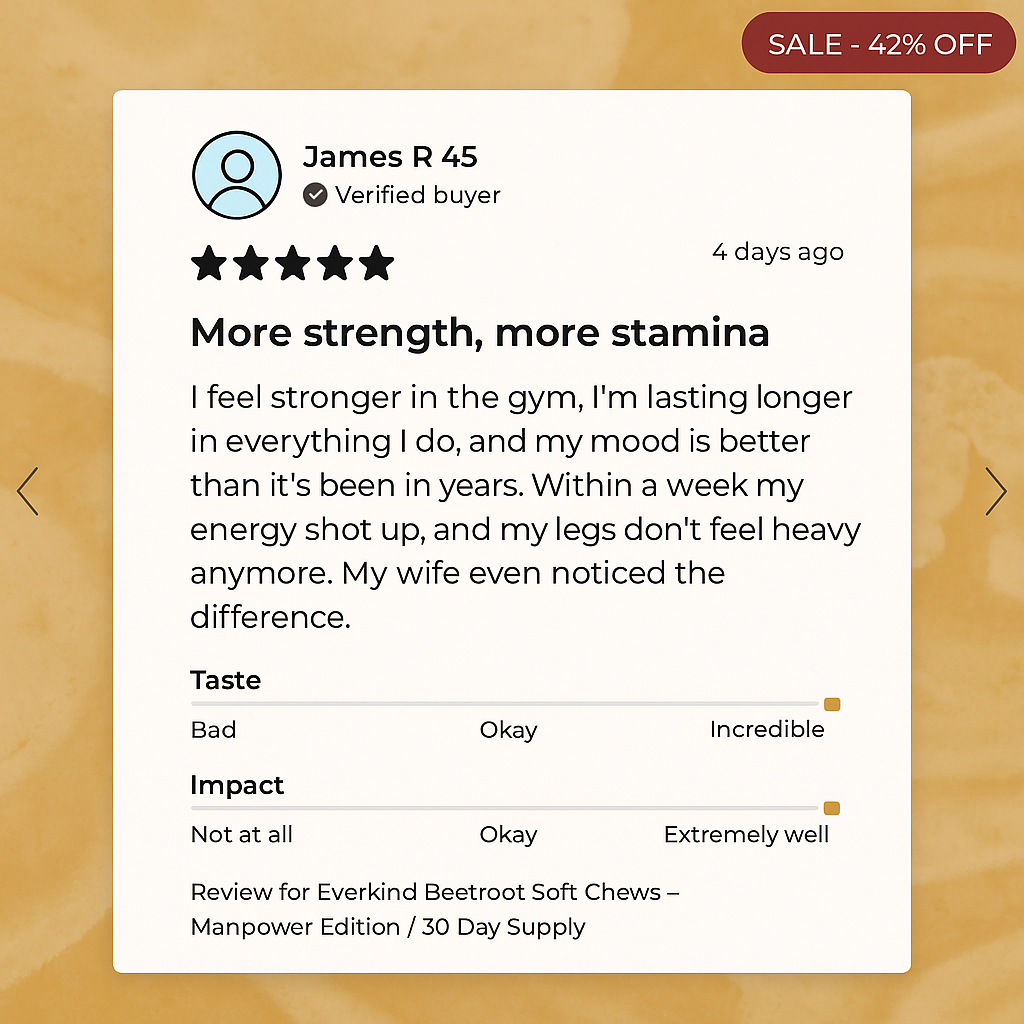The height and width of the screenshot is (1024, 1024).
Task: Click the "Incredible" label under Taste
Action: (767, 730)
